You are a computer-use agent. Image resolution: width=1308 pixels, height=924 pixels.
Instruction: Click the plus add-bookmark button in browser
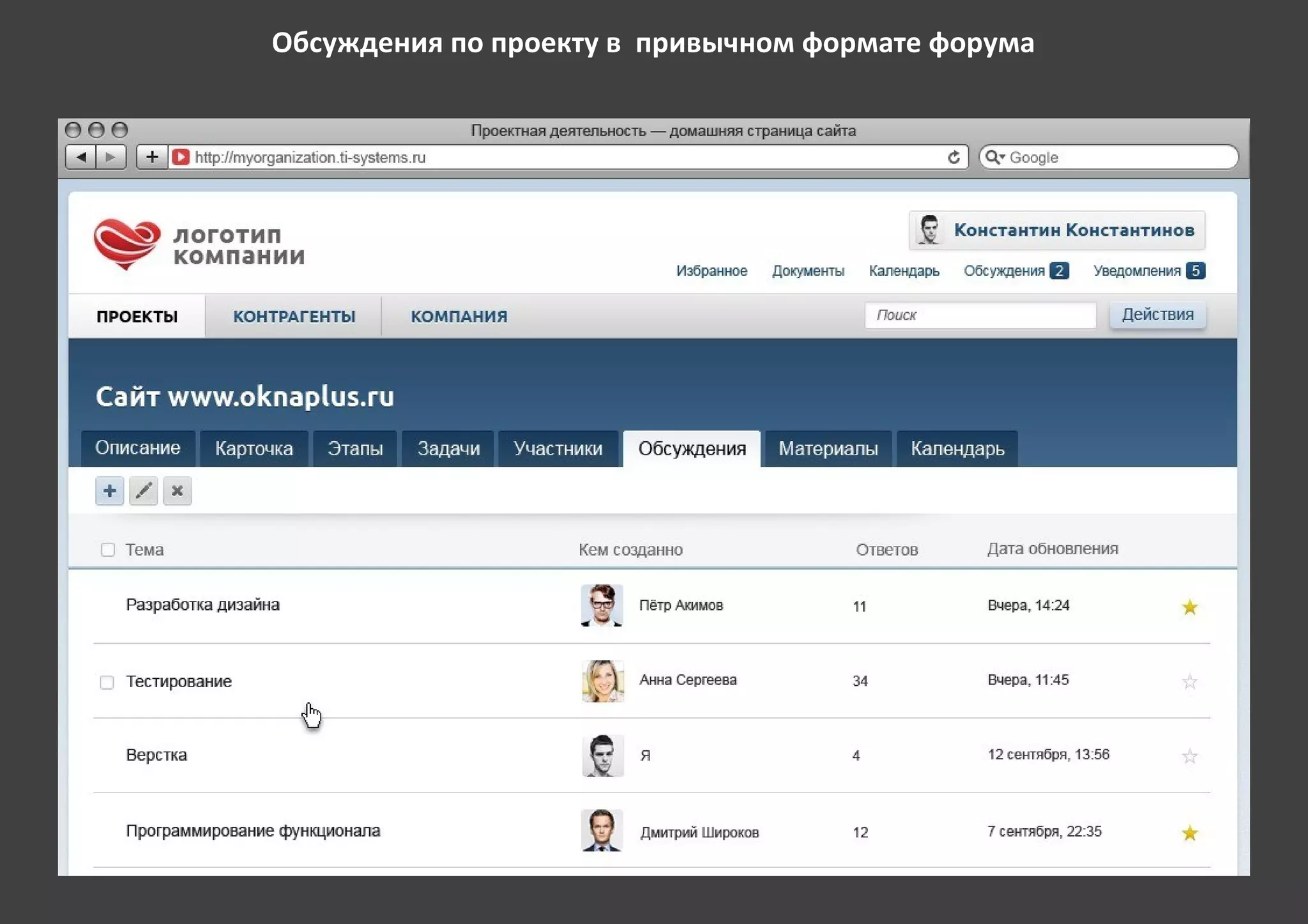[x=152, y=157]
